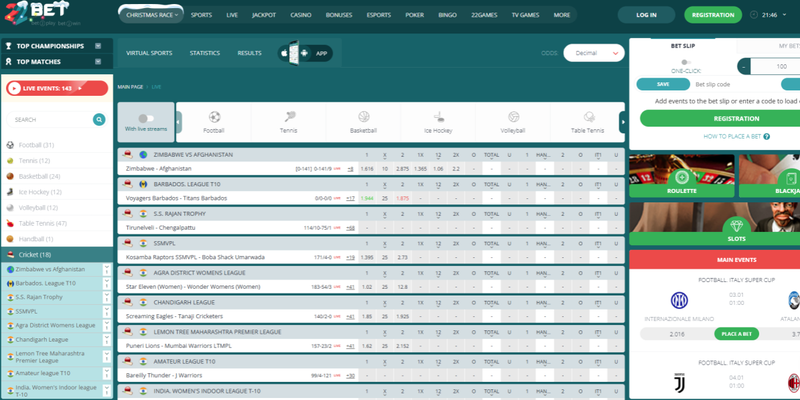The image size is (800, 400).
Task: Click the Android app icon
Action: 305,53
